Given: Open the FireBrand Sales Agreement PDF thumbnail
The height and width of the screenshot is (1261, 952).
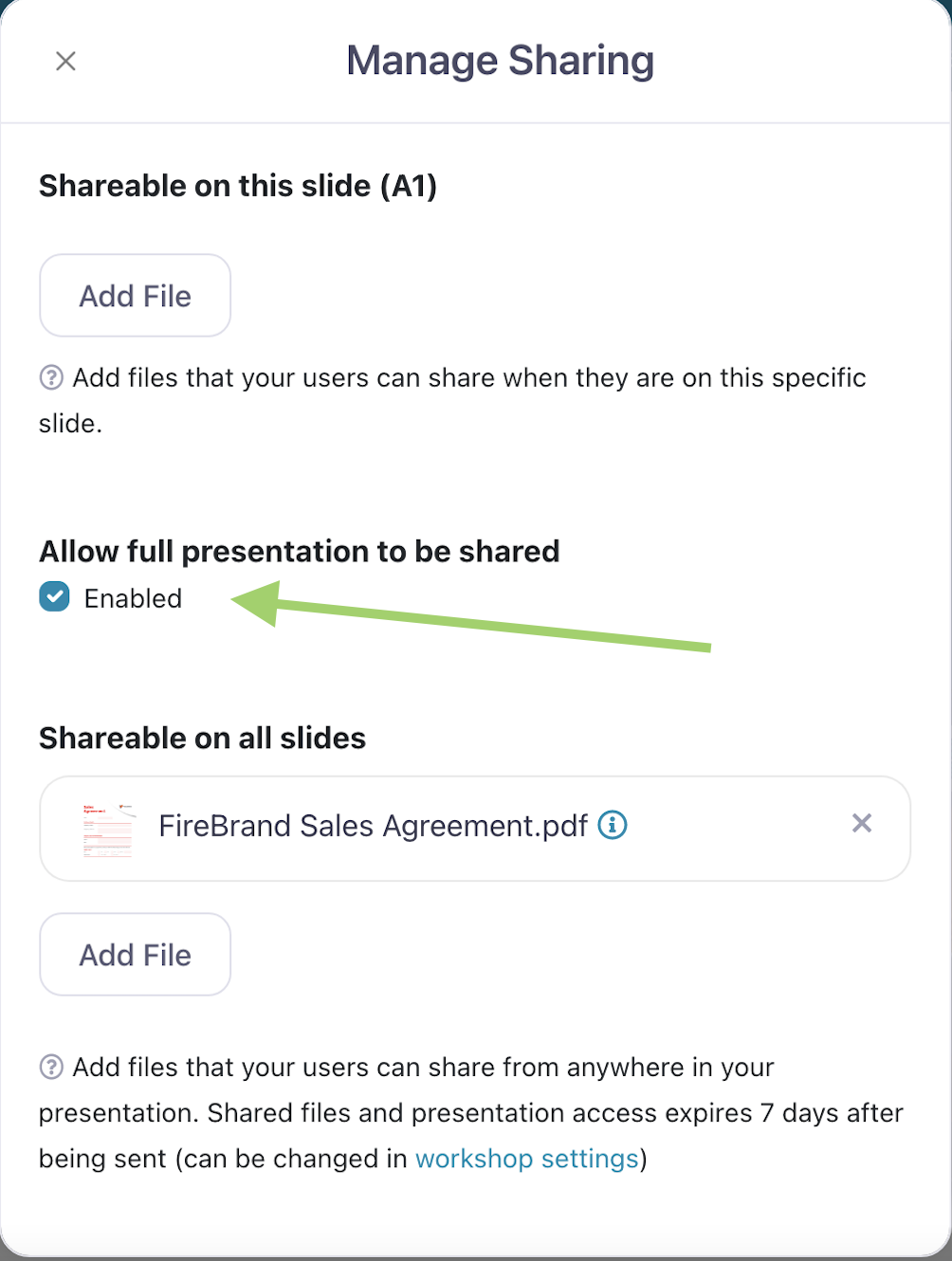Looking at the screenshot, I should pyautogui.click(x=108, y=829).
